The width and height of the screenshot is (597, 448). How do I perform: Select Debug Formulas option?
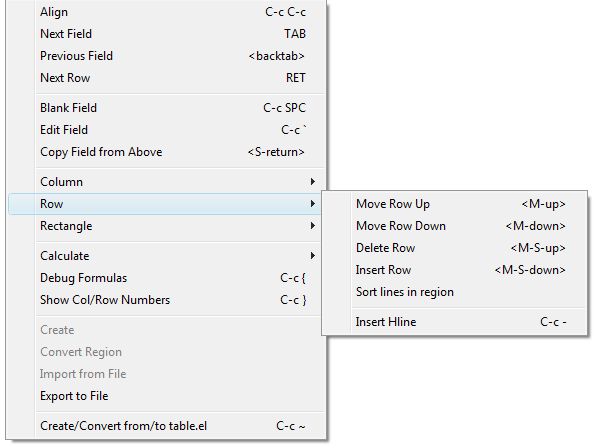[167, 278]
